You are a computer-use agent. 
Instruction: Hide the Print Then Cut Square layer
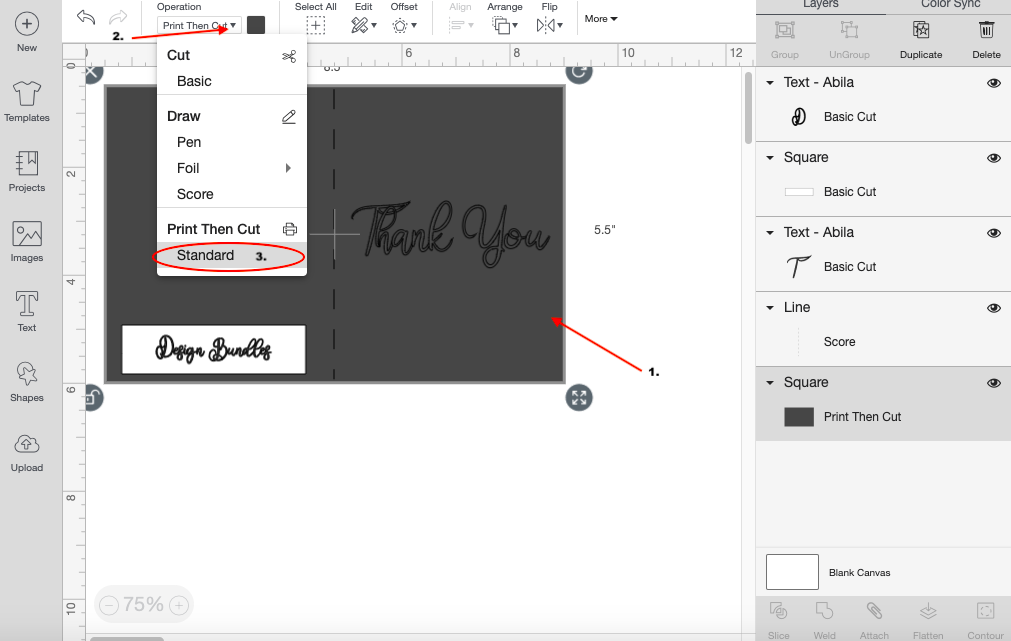994,383
